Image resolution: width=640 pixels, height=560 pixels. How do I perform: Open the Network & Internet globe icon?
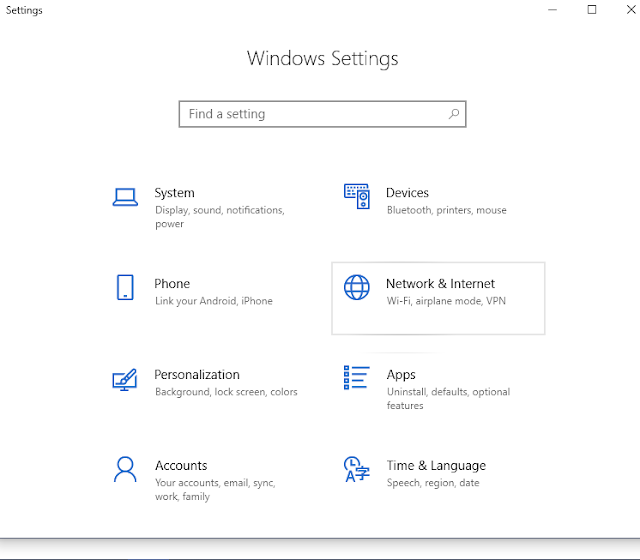tap(357, 287)
